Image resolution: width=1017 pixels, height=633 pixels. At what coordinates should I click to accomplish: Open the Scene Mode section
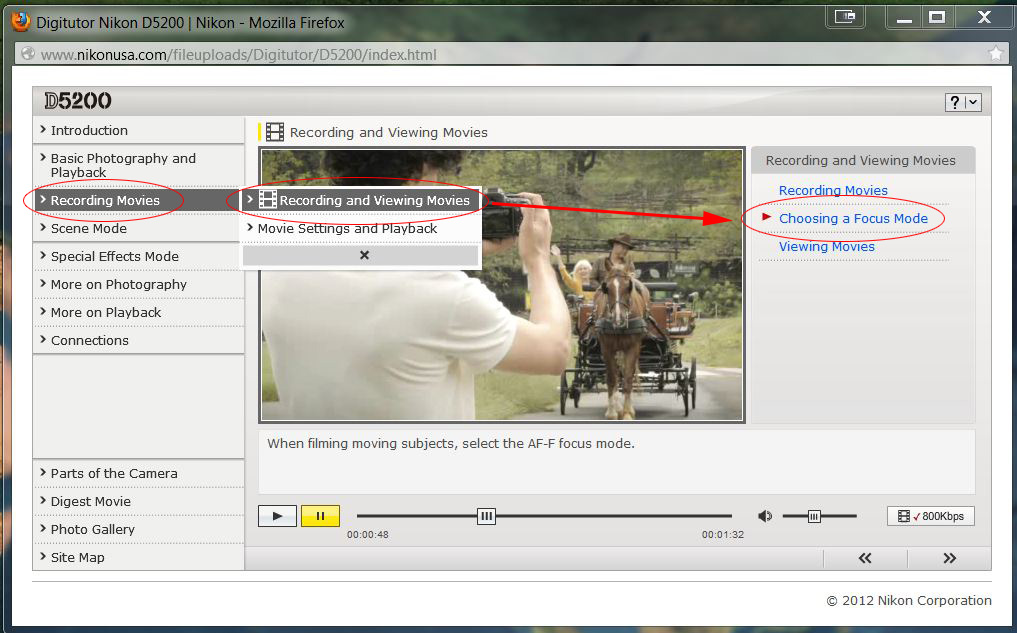pos(139,228)
